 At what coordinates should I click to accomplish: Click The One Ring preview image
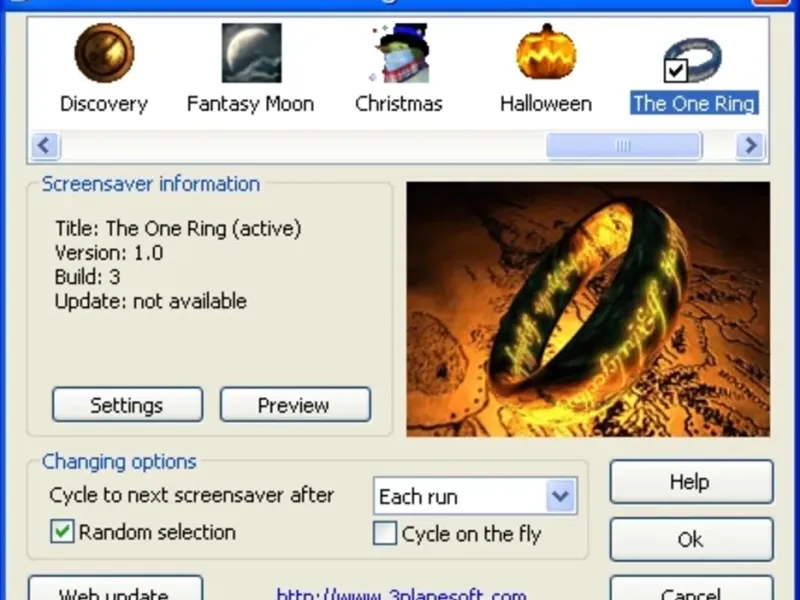pyautogui.click(x=588, y=309)
